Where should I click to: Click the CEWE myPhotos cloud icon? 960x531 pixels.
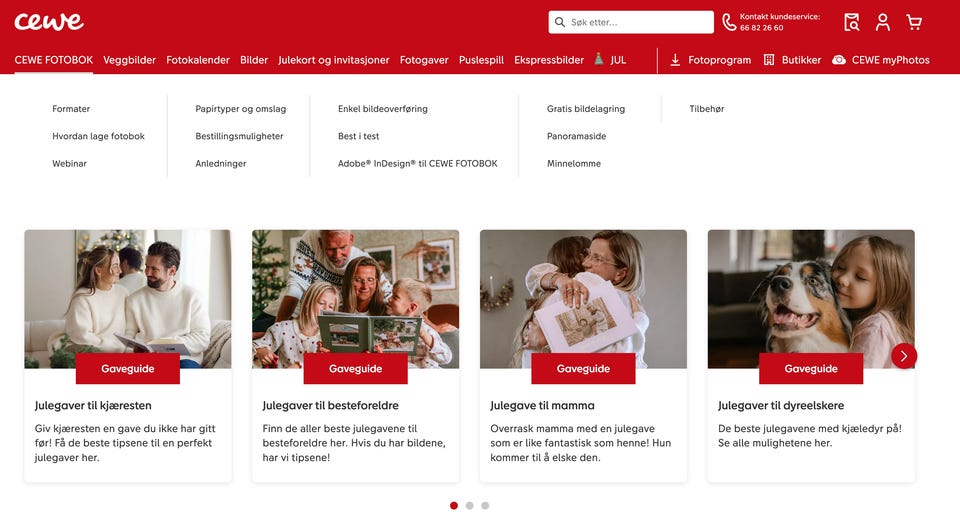coord(839,60)
